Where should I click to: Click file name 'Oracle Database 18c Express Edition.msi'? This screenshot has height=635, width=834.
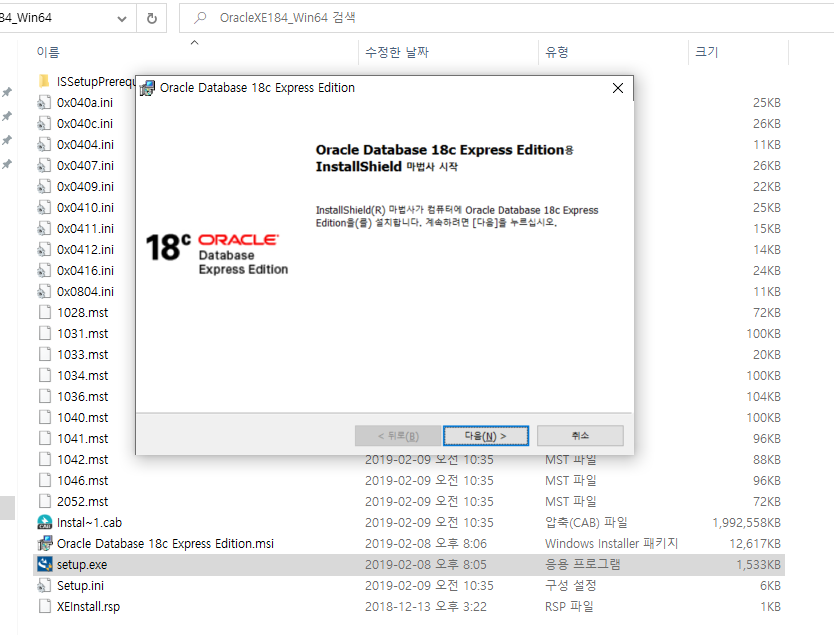coord(165,544)
